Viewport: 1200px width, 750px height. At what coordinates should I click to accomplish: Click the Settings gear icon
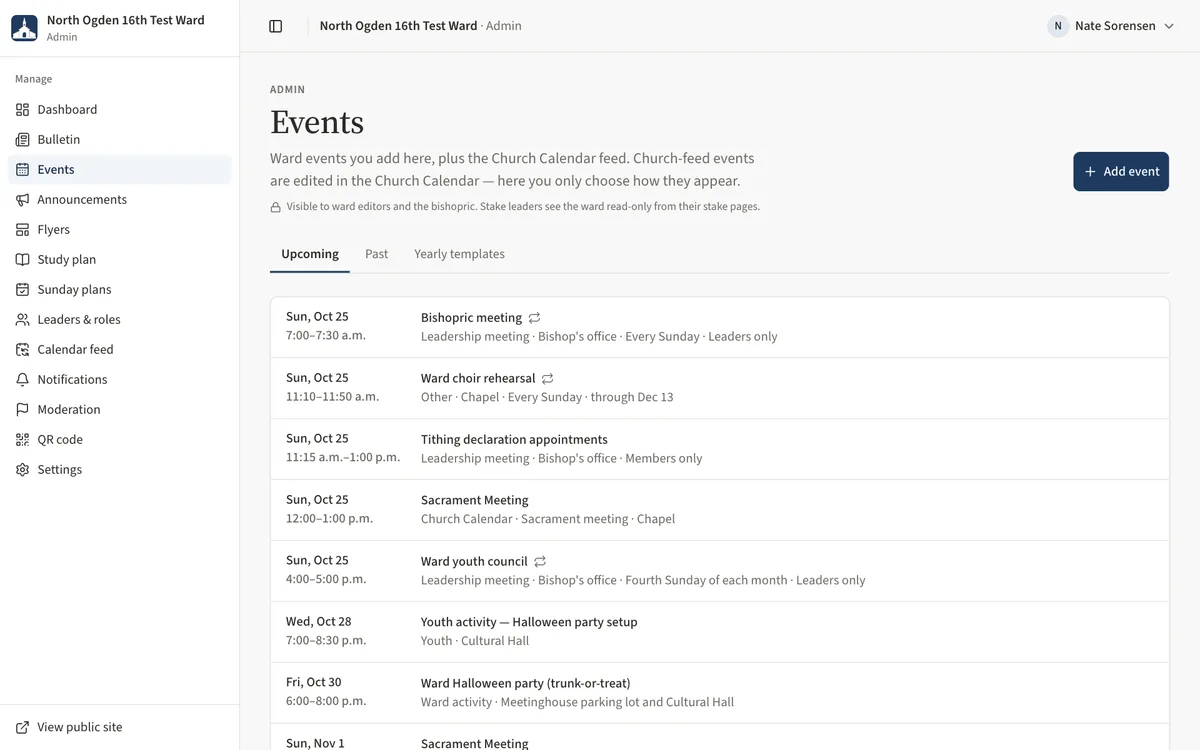(x=22, y=470)
